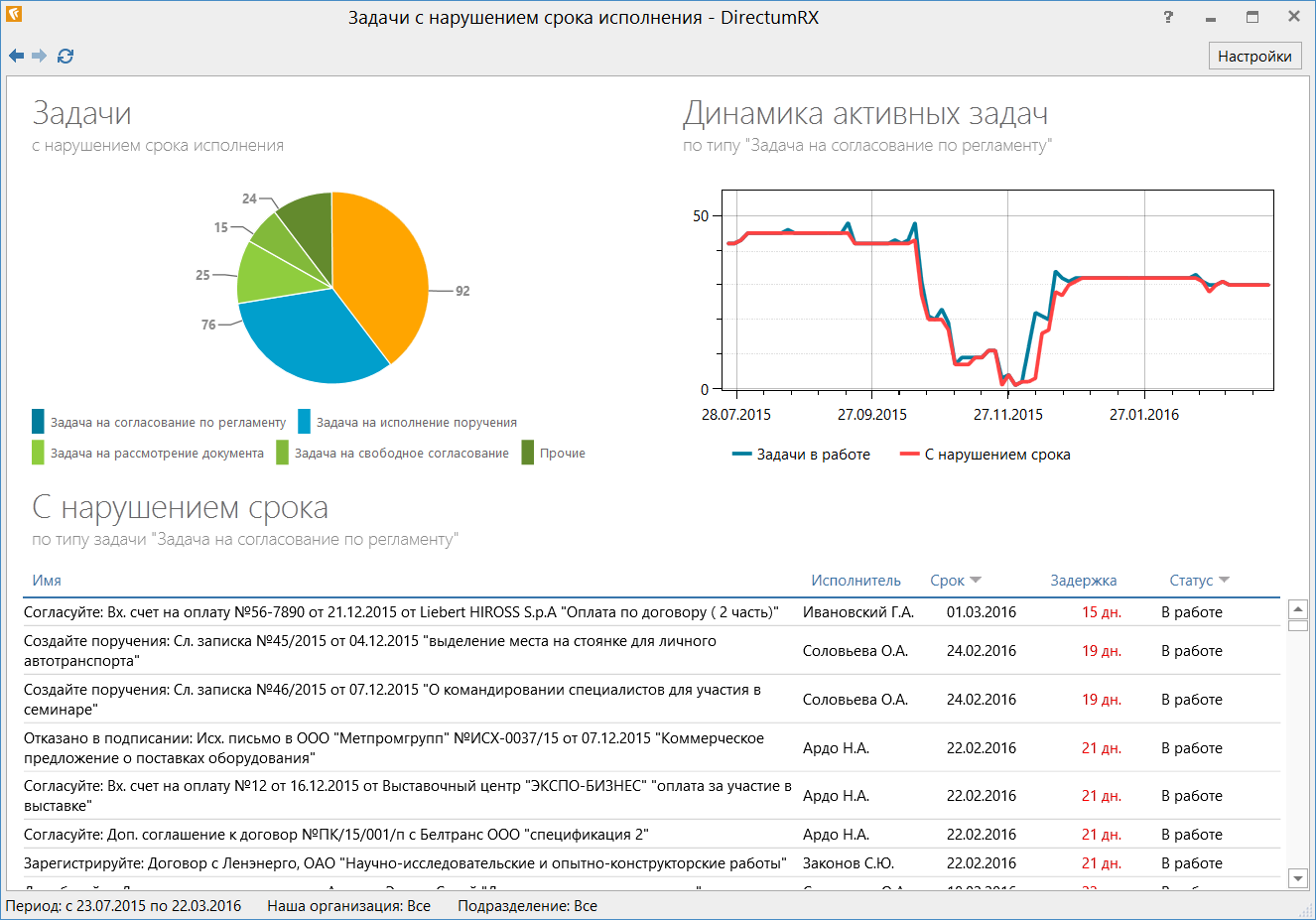This screenshot has width=1316, height=920.
Task: Sort the table by Статус column
Action: click(x=1191, y=581)
